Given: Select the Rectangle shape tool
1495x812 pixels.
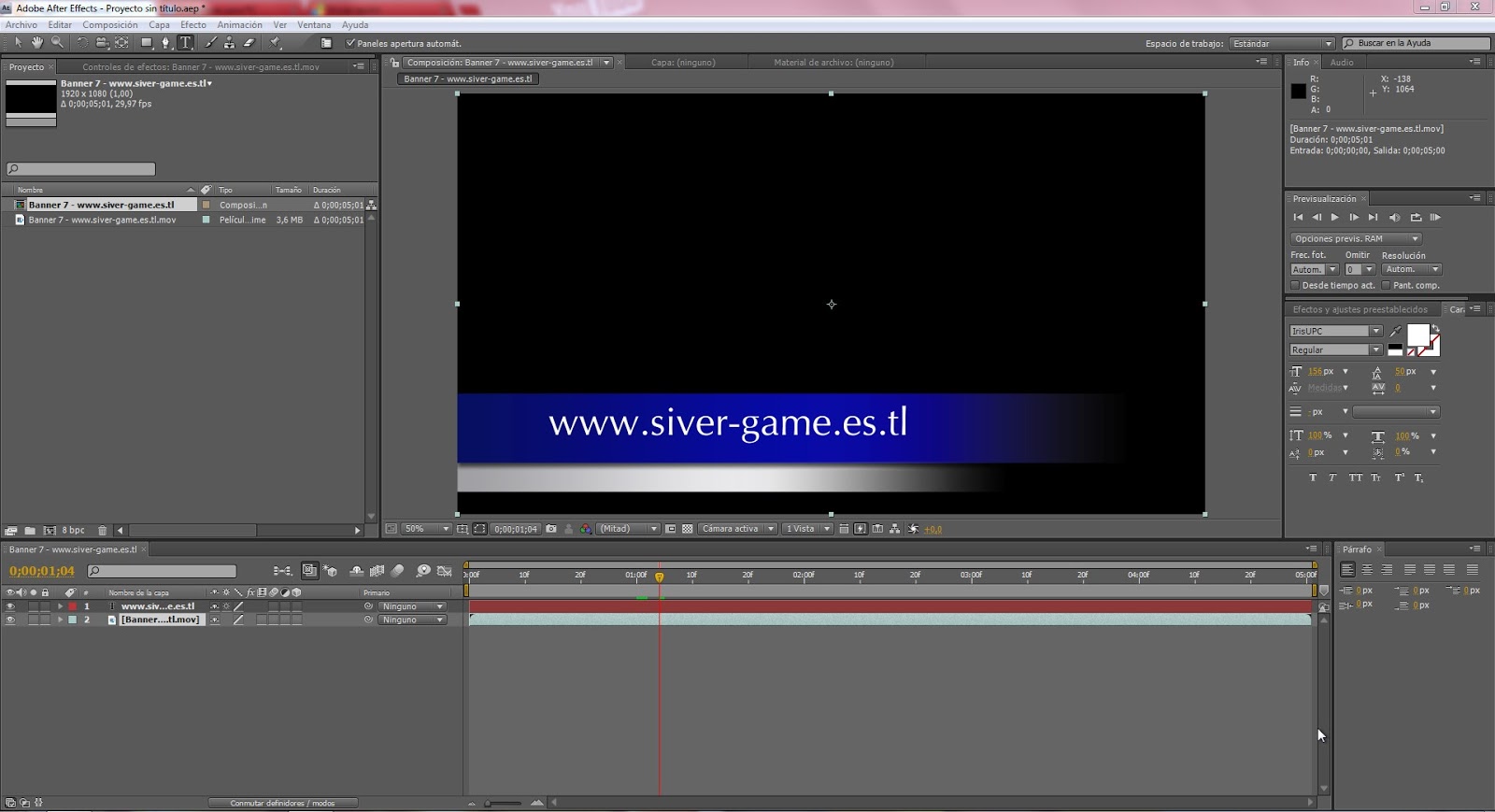Looking at the screenshot, I should click(x=147, y=43).
